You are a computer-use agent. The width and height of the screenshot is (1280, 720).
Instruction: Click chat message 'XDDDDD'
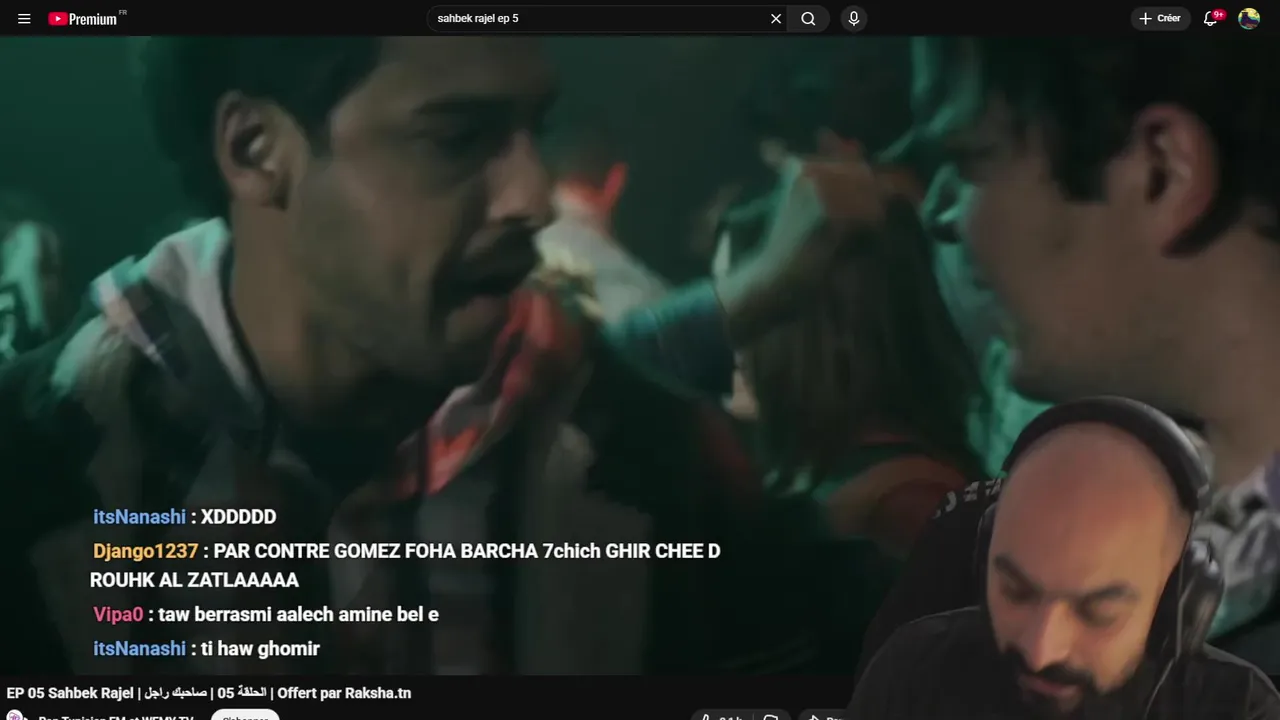238,517
